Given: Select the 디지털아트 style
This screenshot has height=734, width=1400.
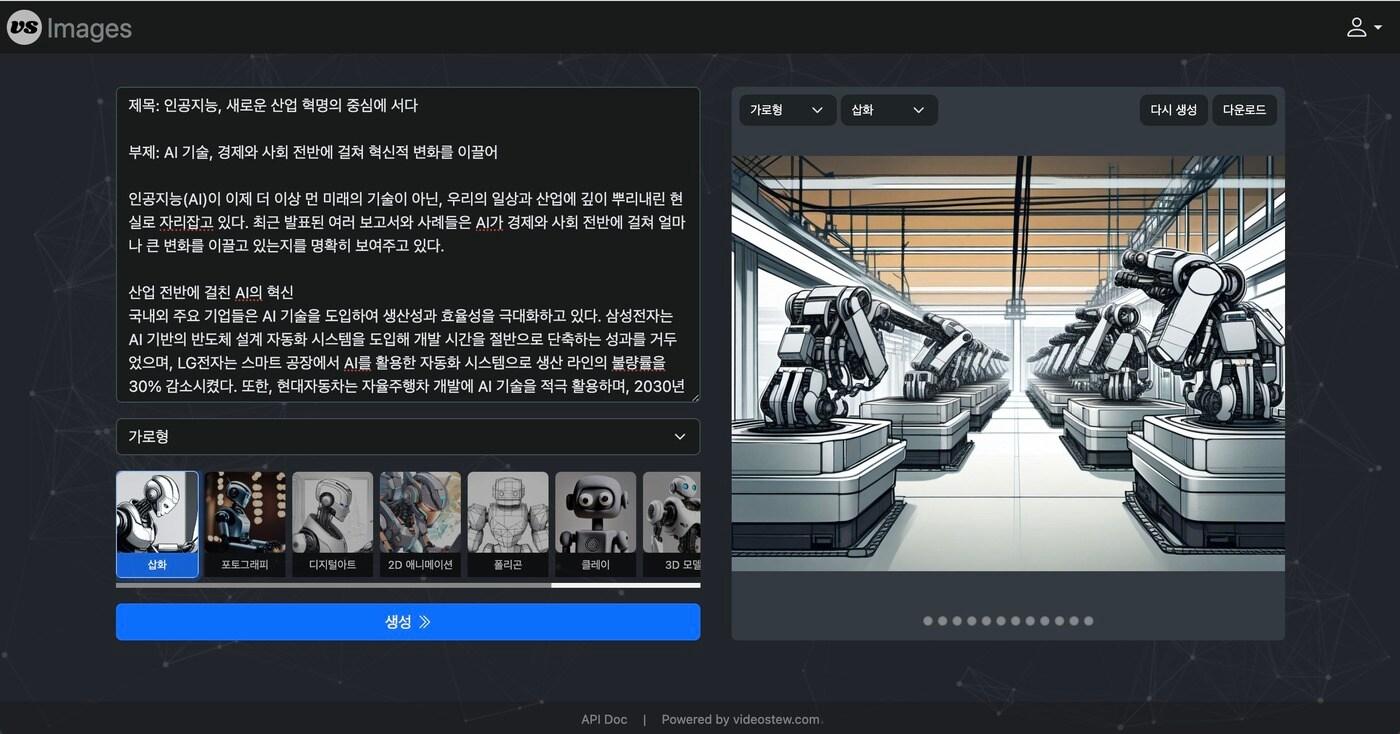Looking at the screenshot, I should (332, 521).
